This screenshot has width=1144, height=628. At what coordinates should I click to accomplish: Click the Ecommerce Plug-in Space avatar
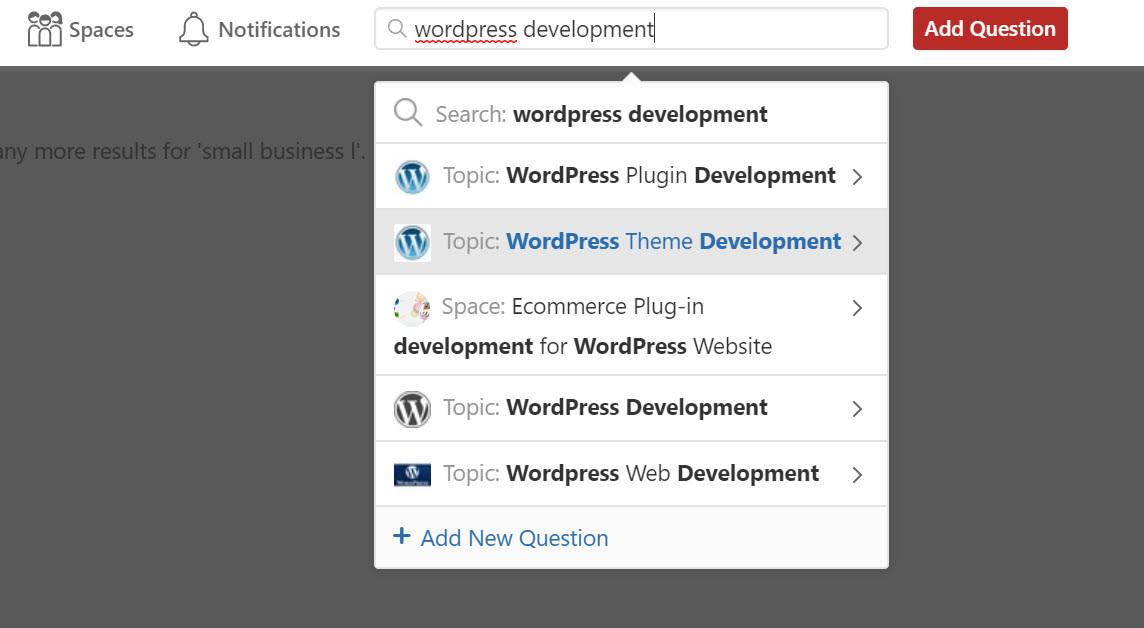pos(412,308)
